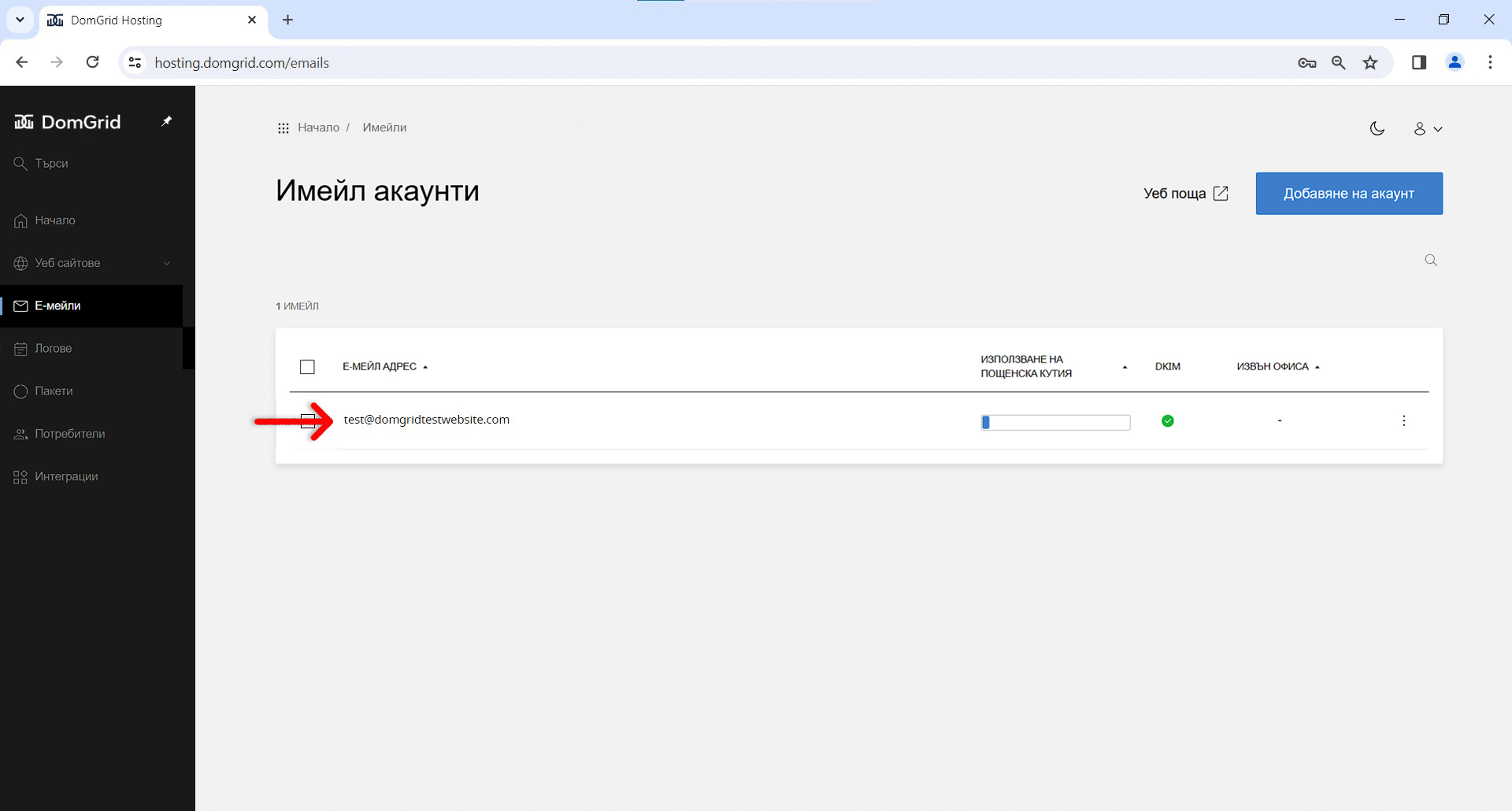Go to Начало breadcrumb link

[318, 128]
